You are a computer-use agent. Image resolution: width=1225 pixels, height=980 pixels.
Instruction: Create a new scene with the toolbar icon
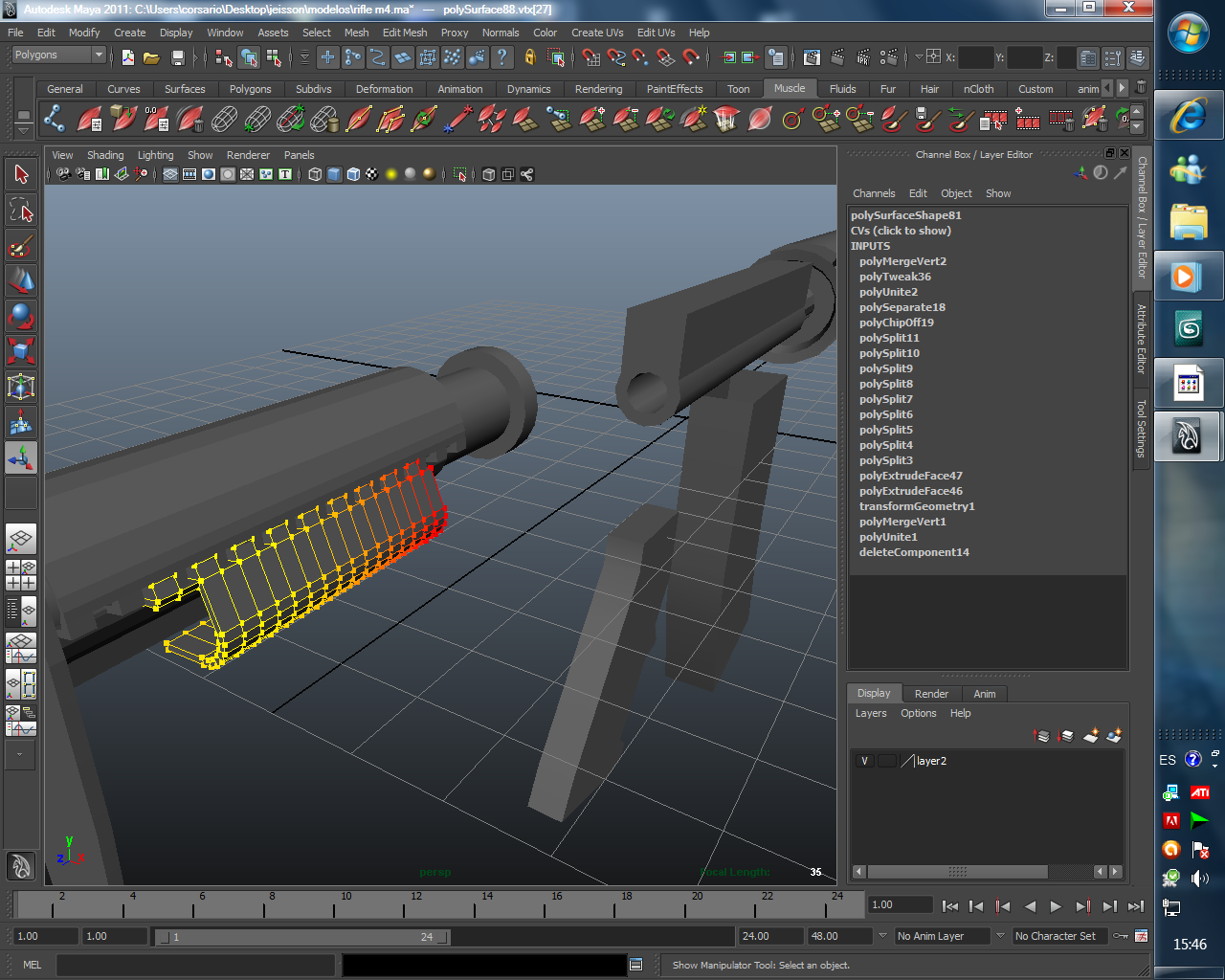click(128, 57)
